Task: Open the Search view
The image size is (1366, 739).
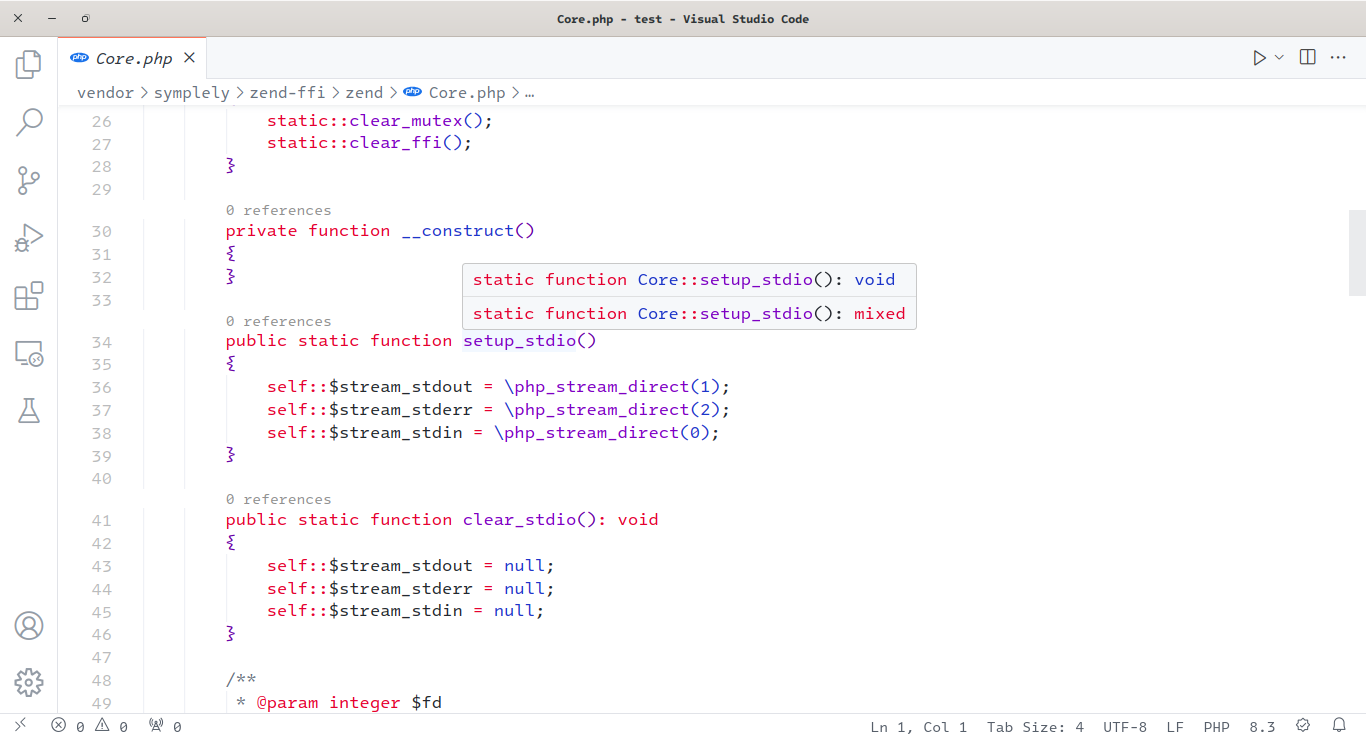Action: 29,123
